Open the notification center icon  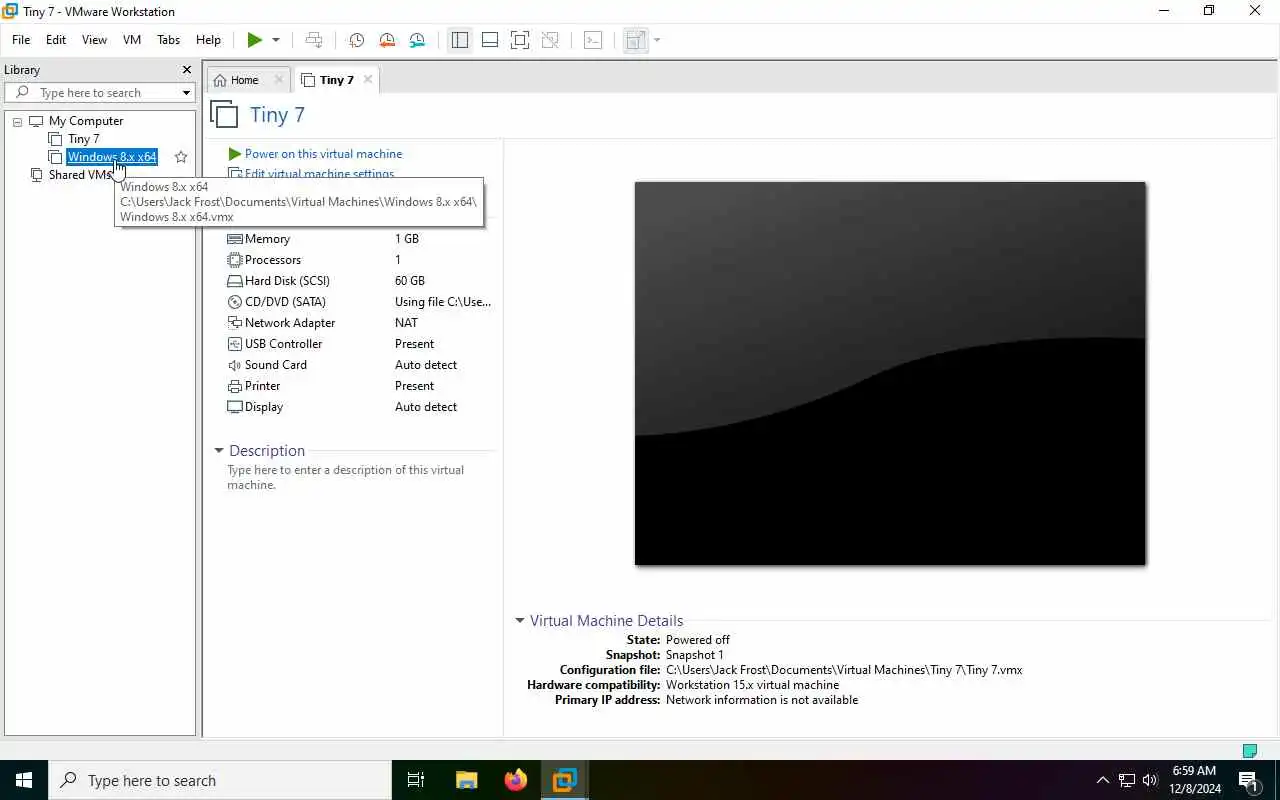(1249, 780)
